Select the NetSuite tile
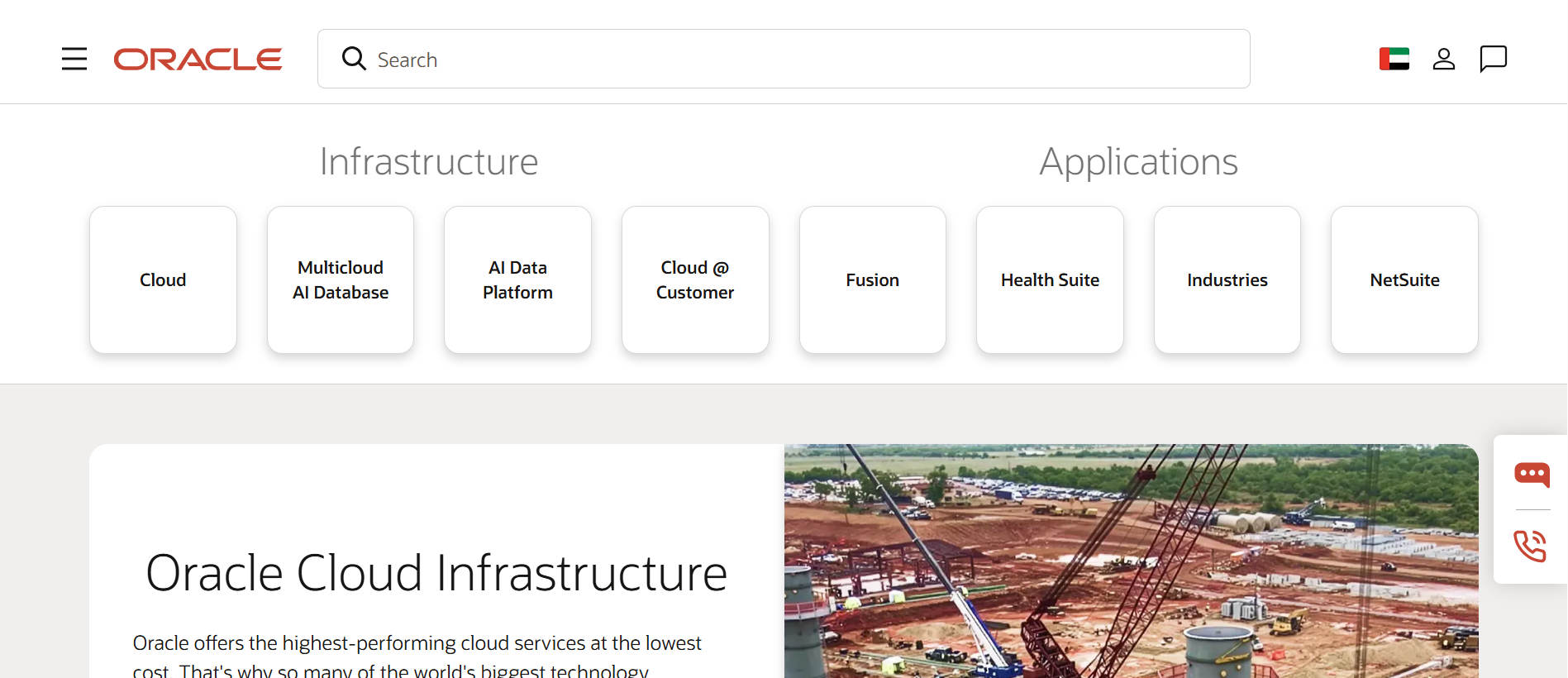 [1405, 280]
